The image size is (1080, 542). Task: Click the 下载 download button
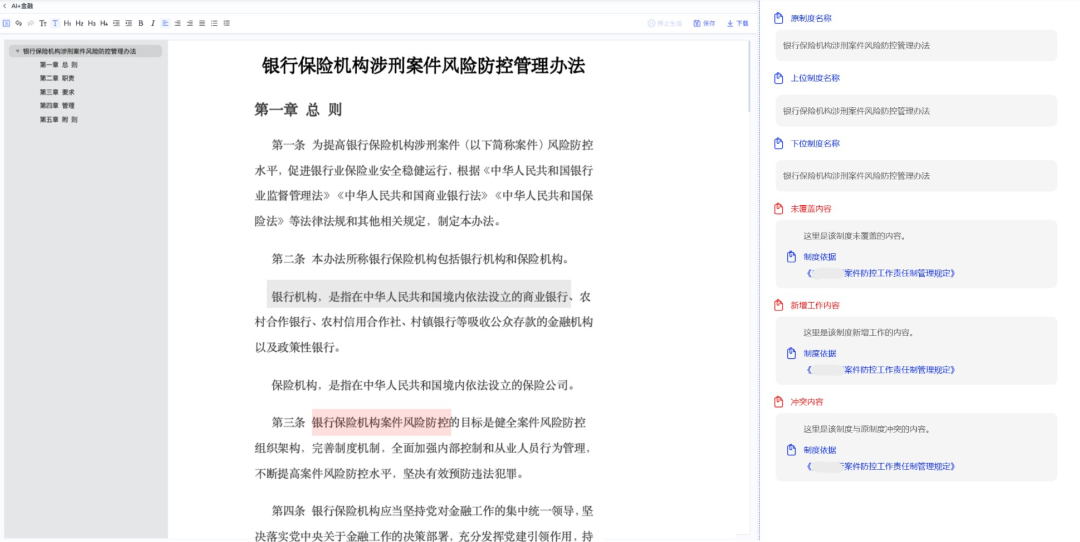(x=737, y=23)
